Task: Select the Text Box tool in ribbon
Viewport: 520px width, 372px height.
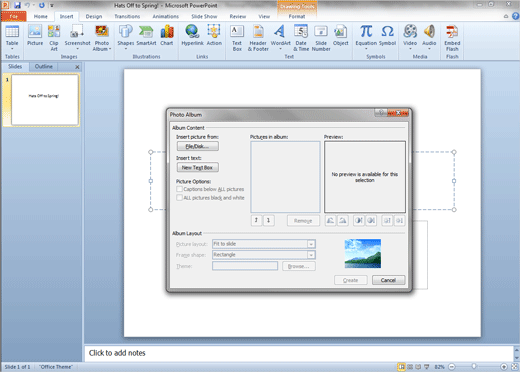Action: [x=237, y=32]
